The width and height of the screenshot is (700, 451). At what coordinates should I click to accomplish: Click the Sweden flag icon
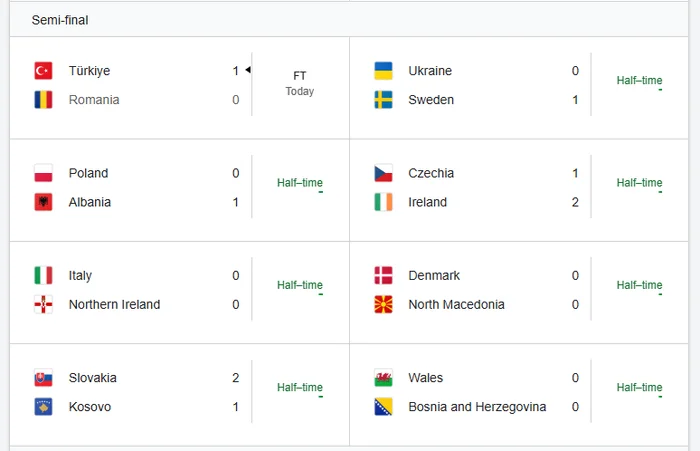coord(383,100)
